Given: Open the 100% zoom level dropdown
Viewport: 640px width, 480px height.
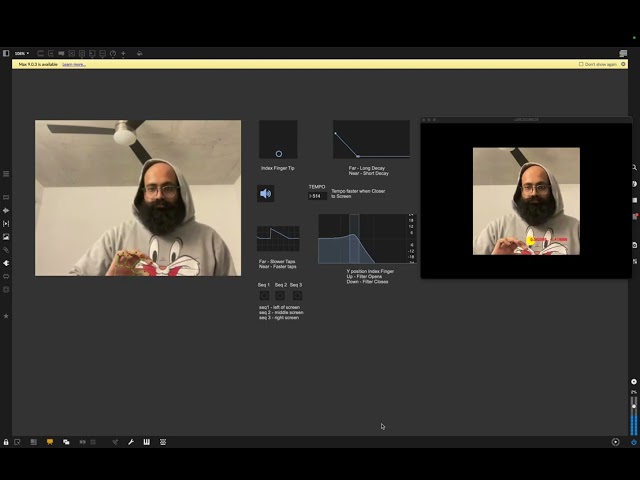Looking at the screenshot, I should click(22, 53).
